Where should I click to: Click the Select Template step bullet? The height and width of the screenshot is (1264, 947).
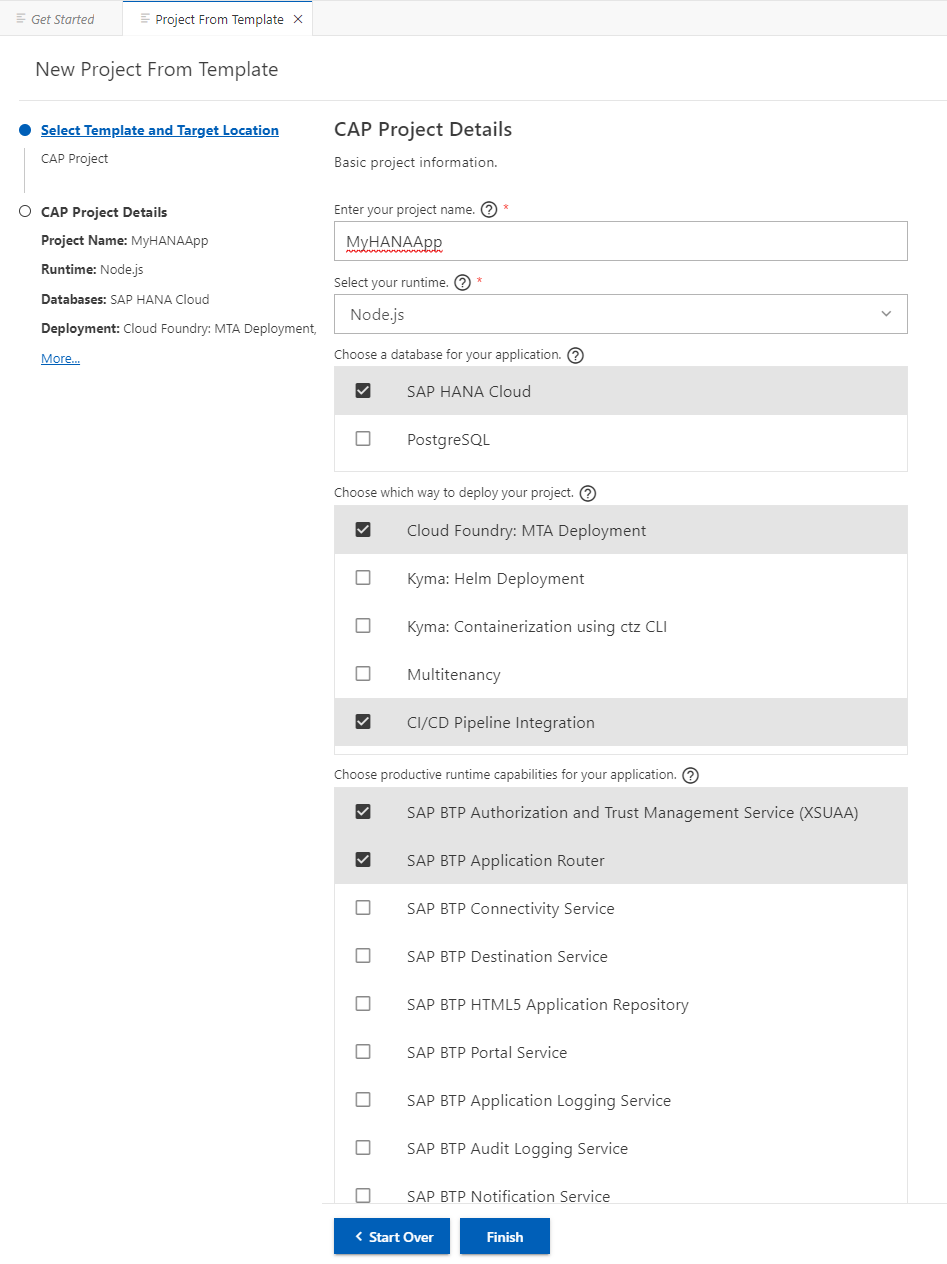(25, 131)
